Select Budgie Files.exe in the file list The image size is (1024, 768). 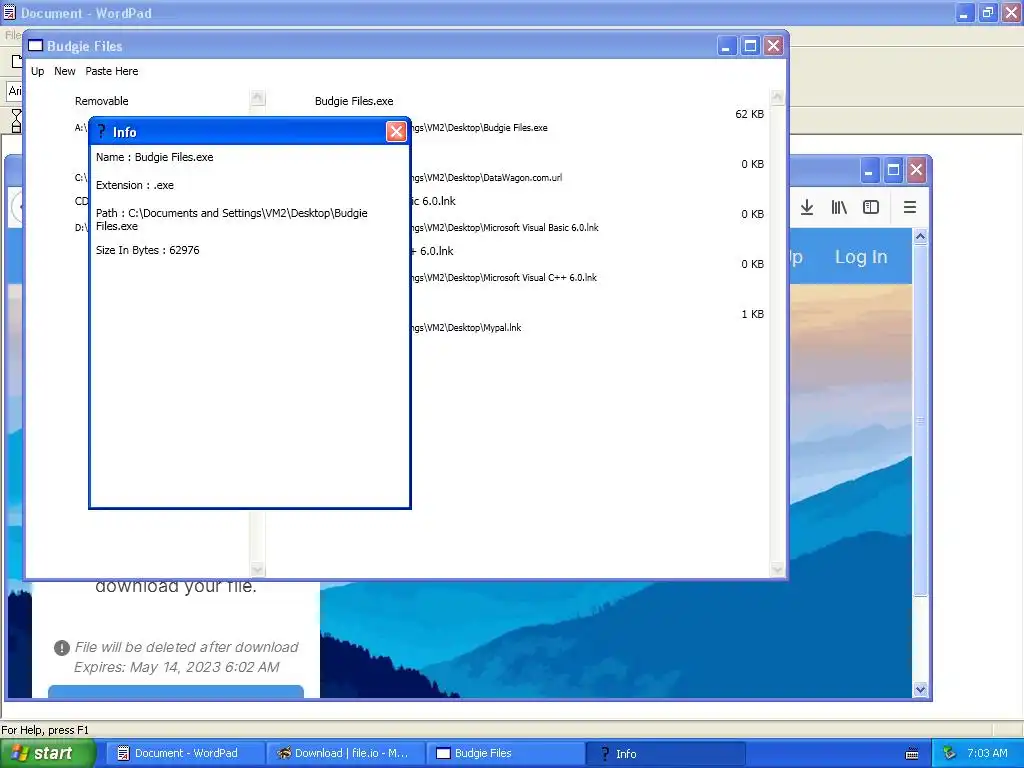pyautogui.click(x=354, y=101)
